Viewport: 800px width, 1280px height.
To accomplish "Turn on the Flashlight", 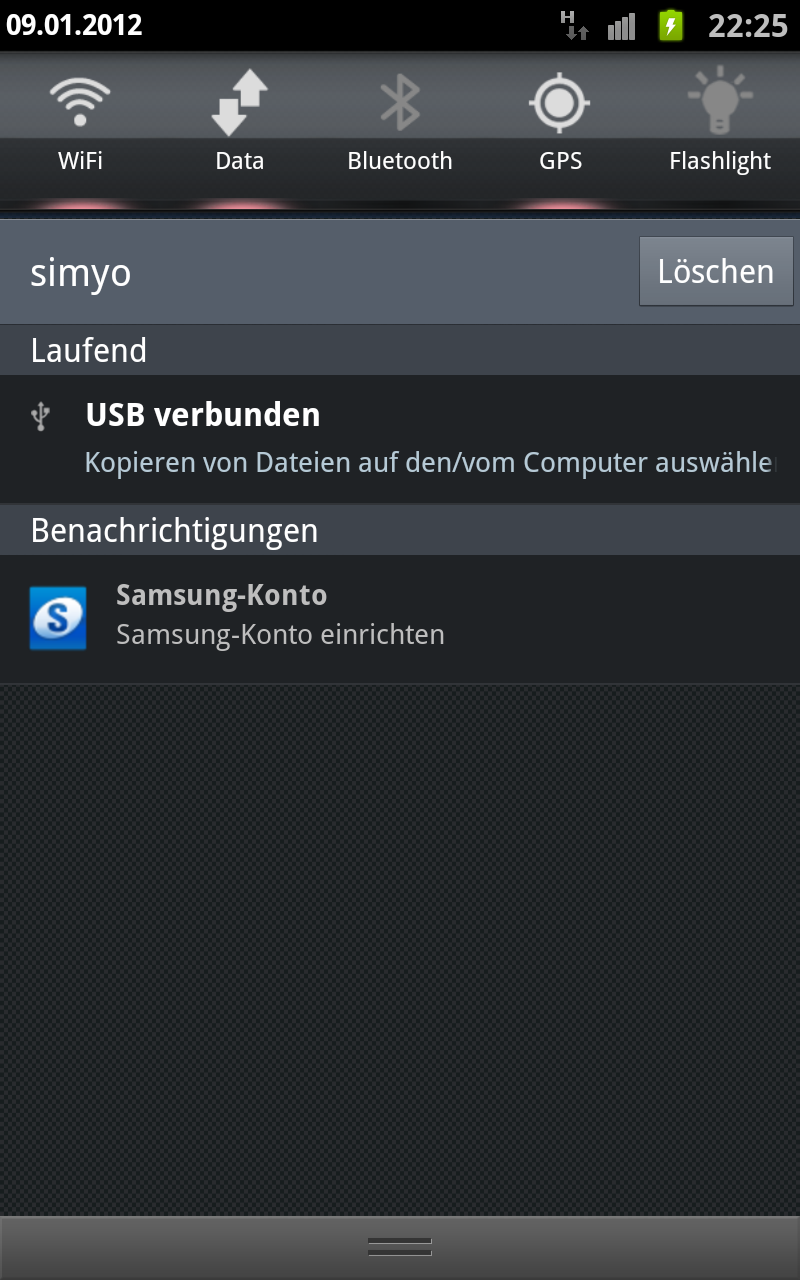I will pyautogui.click(x=720, y=126).
